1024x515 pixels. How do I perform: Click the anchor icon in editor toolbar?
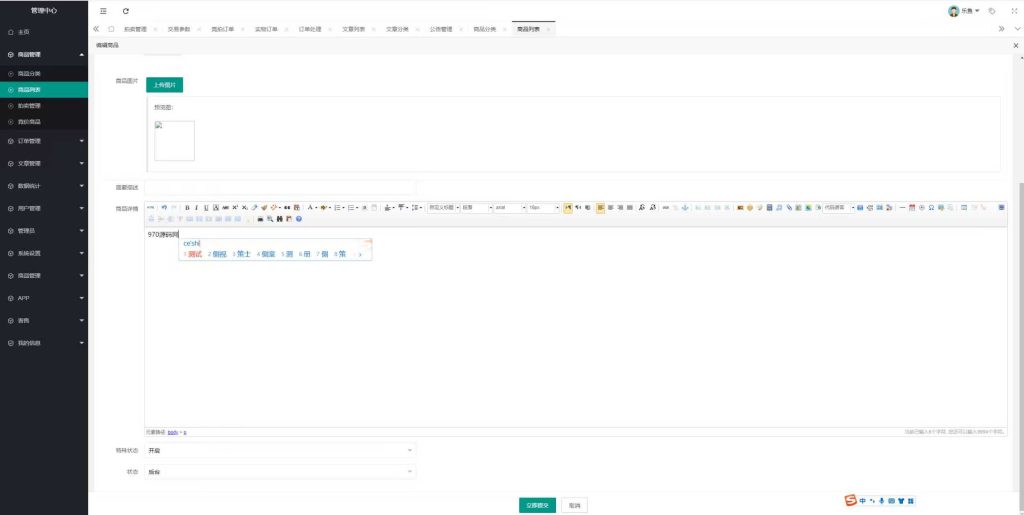(685, 207)
